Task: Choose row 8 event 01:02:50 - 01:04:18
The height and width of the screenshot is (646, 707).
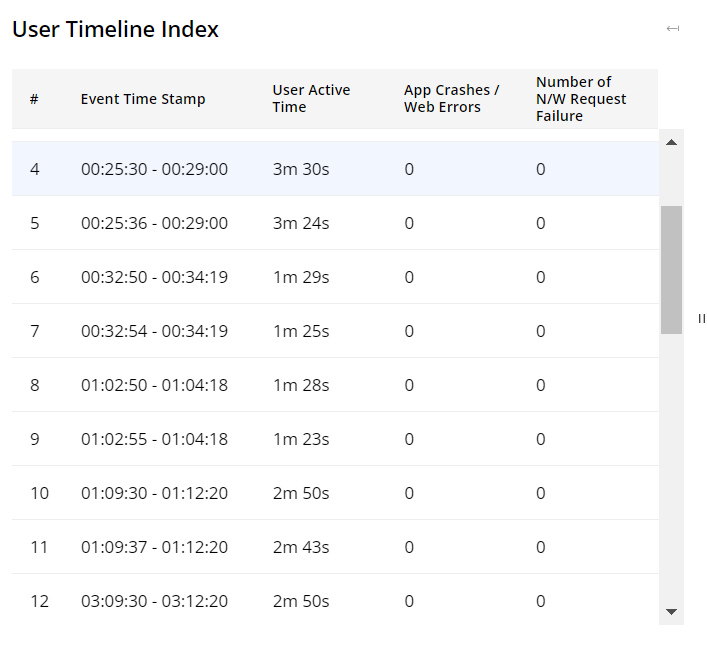Action: tap(154, 385)
